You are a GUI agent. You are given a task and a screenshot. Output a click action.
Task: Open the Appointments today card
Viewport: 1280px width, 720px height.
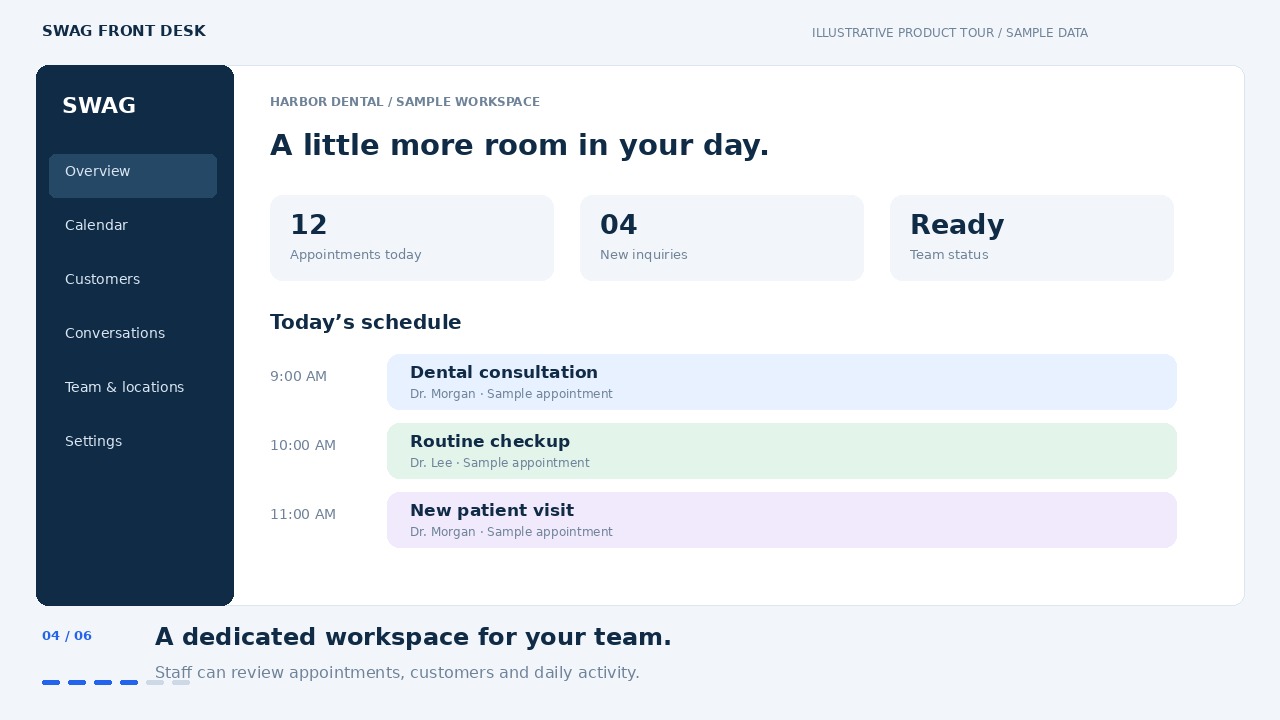pos(412,238)
